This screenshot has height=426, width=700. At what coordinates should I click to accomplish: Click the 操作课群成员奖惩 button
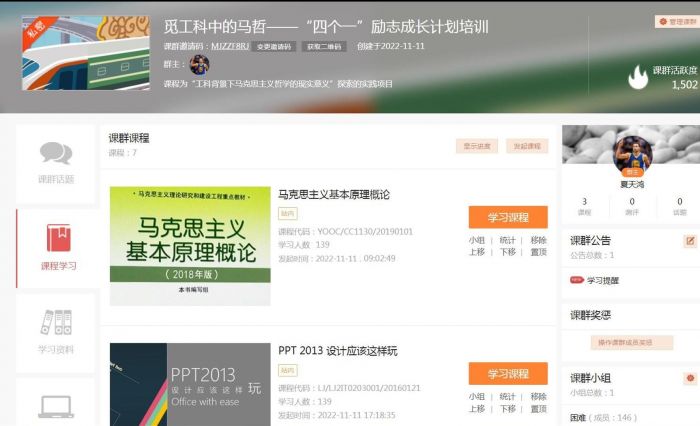tap(625, 342)
